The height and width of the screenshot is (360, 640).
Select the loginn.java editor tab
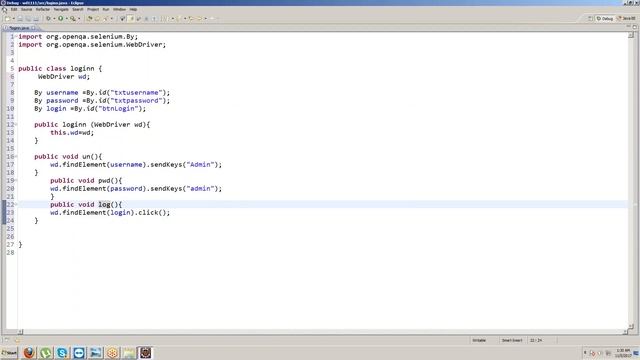coord(19,28)
